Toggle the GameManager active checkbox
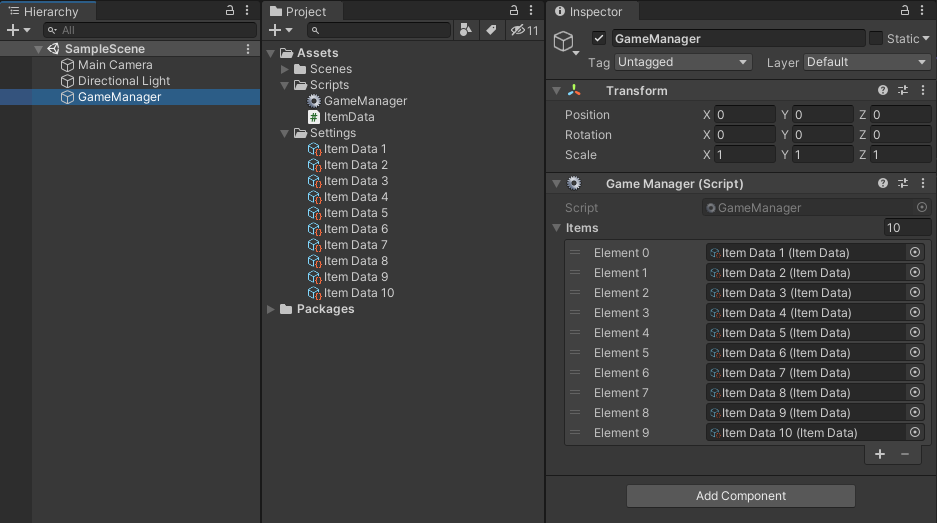937x523 pixels. click(599, 38)
